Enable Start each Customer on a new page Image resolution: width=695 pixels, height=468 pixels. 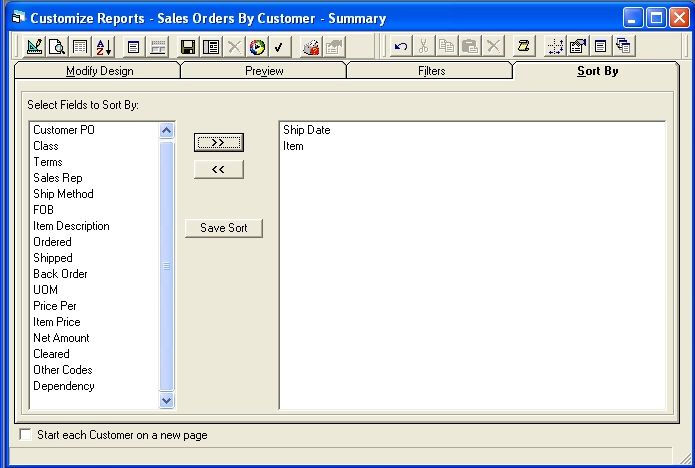[x=26, y=434]
